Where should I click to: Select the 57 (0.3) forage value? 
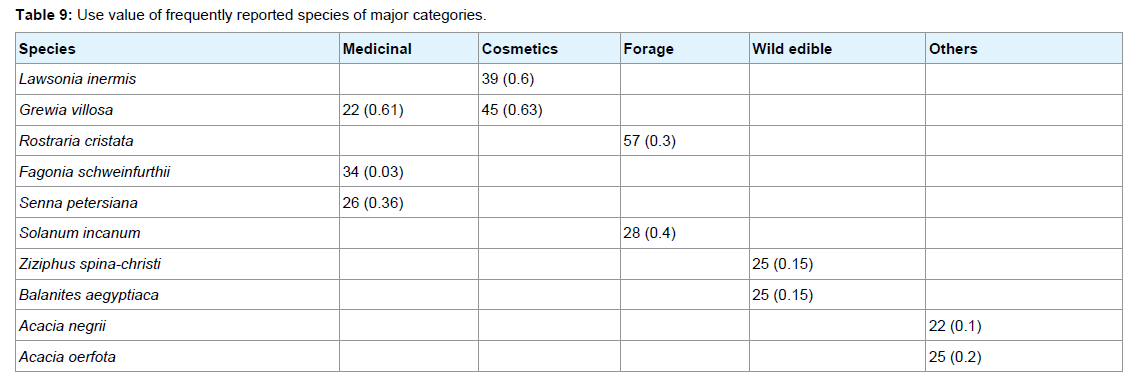[649, 140]
